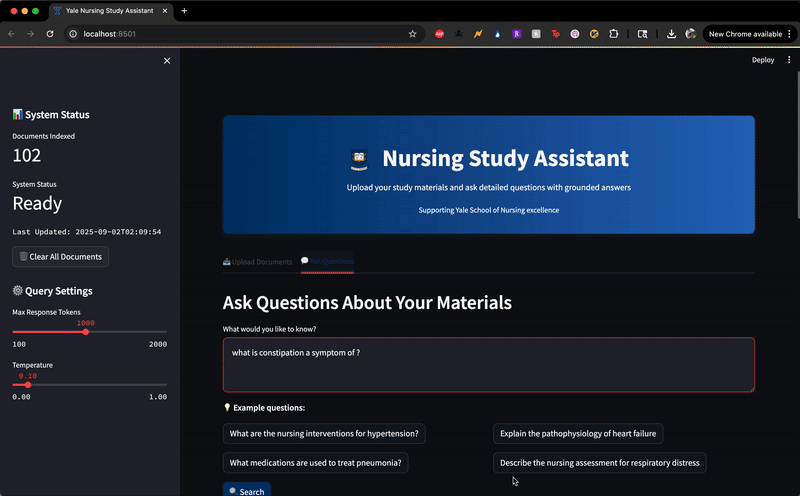Screen dimensions: 800x496
Task: Click the page vertical scrollbar
Action: click(797, 145)
